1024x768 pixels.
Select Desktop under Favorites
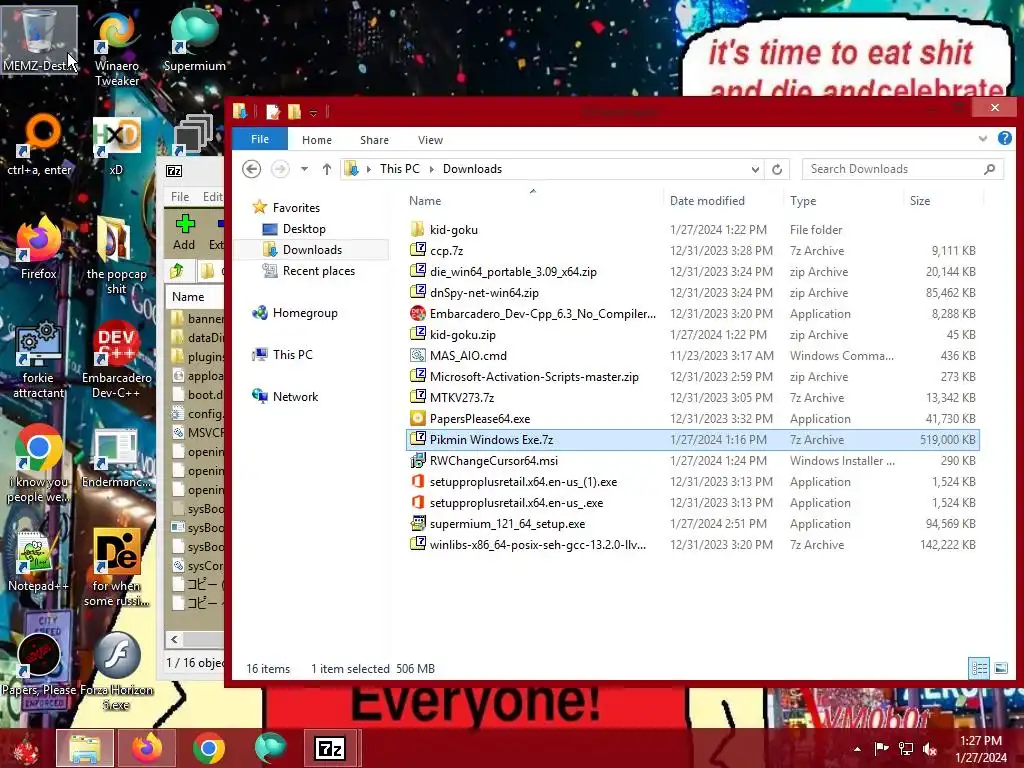click(x=304, y=229)
